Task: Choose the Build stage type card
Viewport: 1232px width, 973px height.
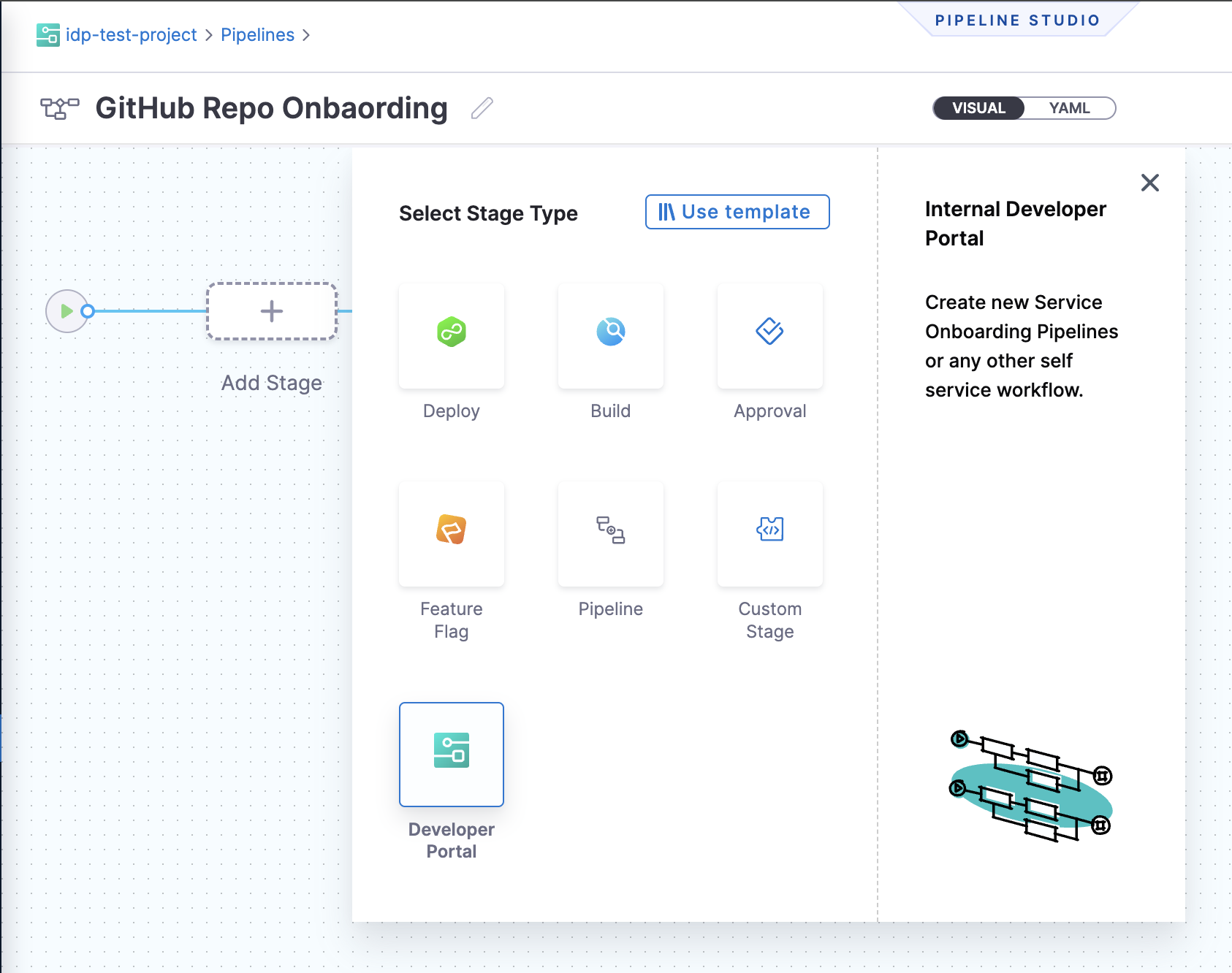Action: tap(610, 335)
